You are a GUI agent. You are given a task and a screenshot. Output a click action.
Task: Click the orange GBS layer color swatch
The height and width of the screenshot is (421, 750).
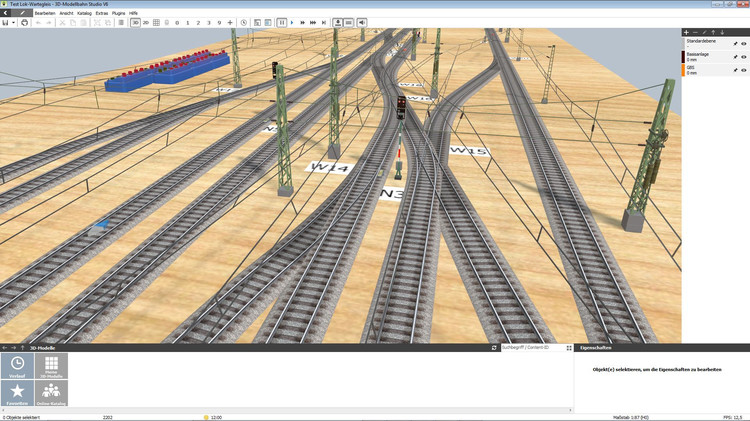tap(683, 71)
